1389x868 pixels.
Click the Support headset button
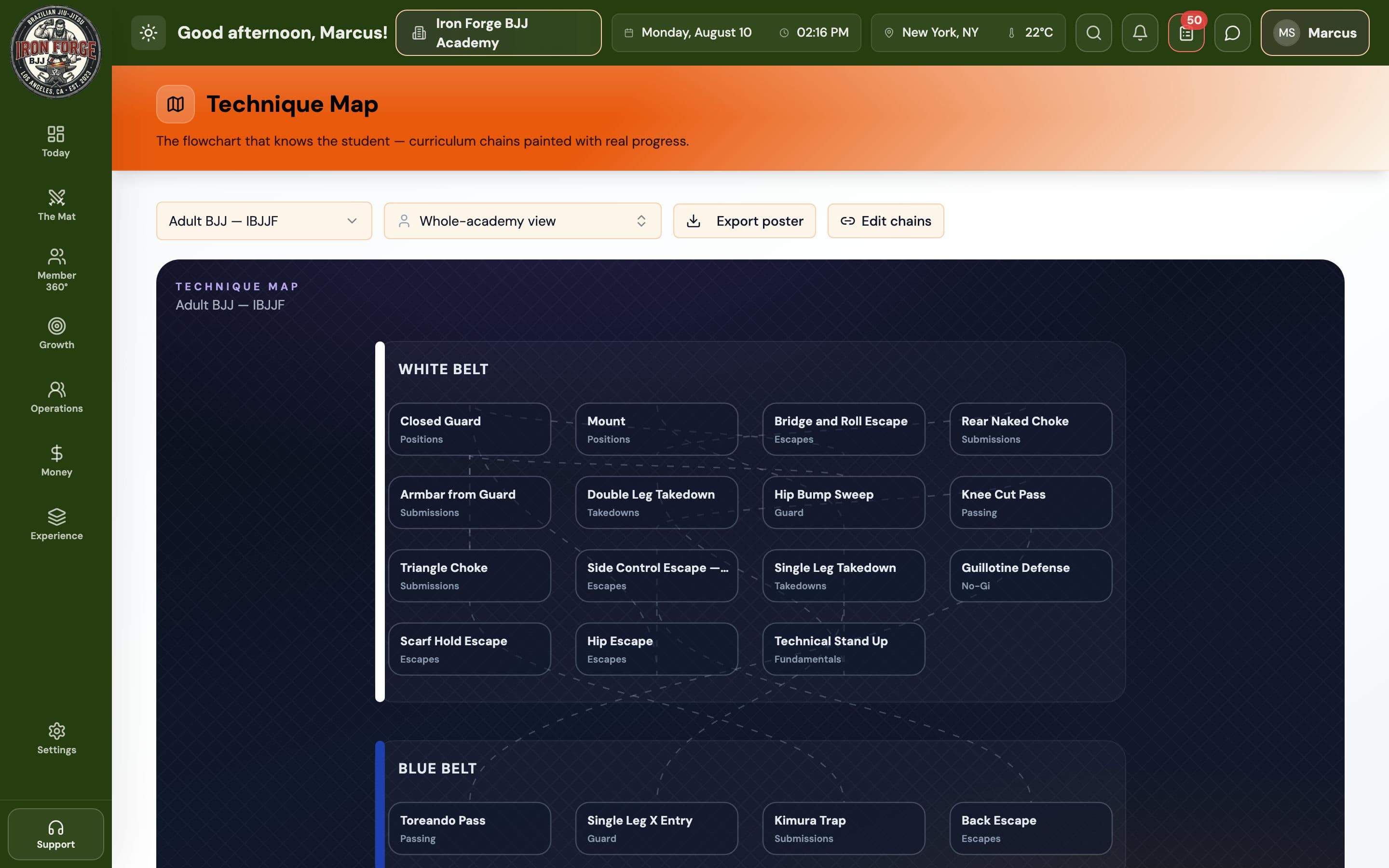coord(55,834)
